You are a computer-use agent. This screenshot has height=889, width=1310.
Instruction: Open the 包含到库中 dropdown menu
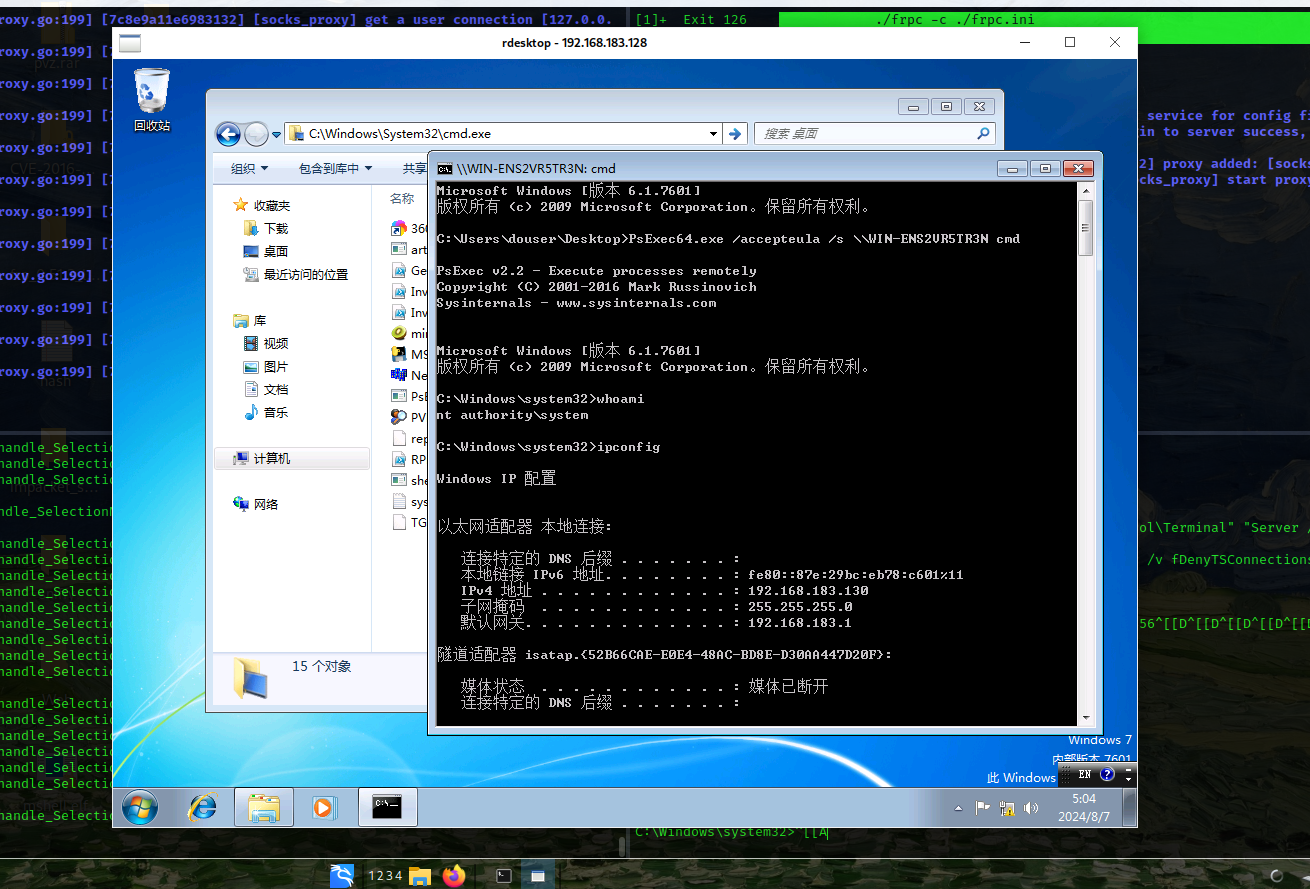coord(335,169)
